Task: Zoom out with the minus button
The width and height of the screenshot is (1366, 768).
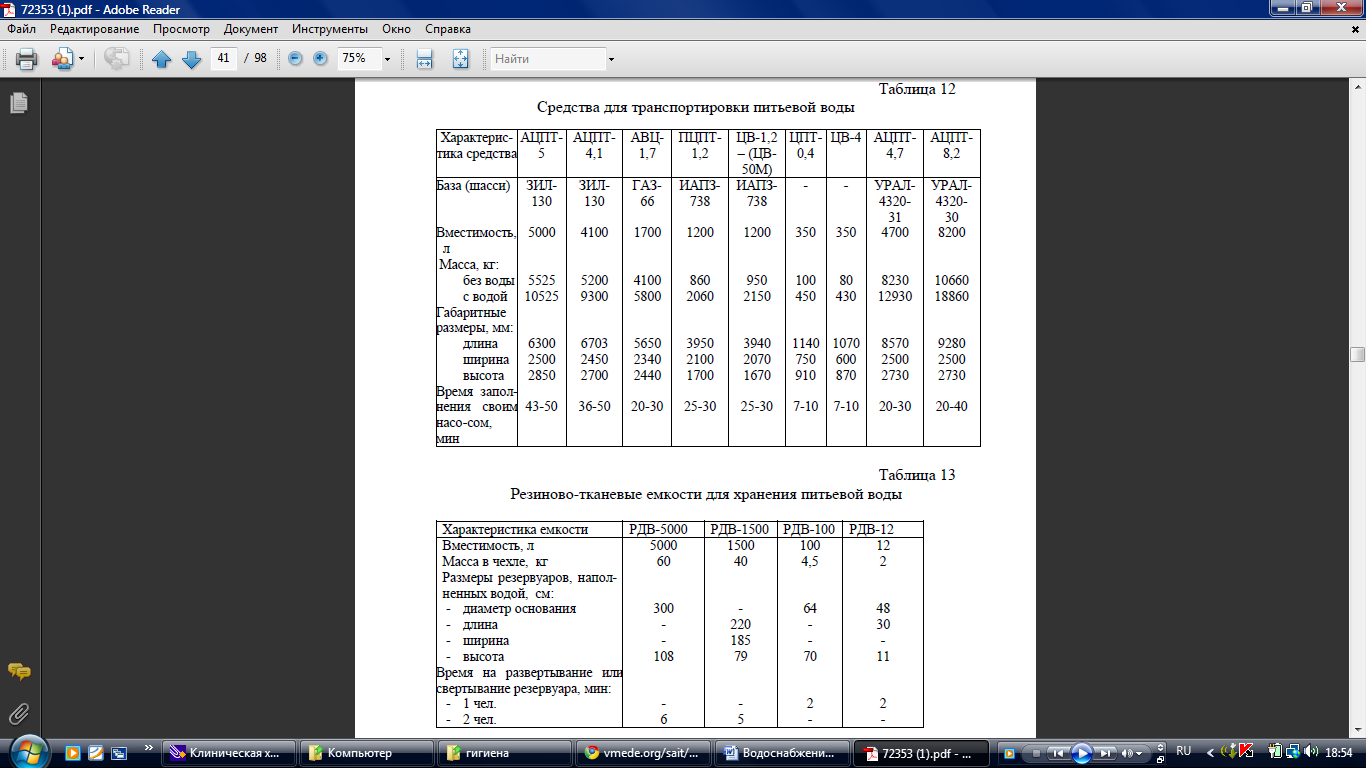Action: coord(296,59)
